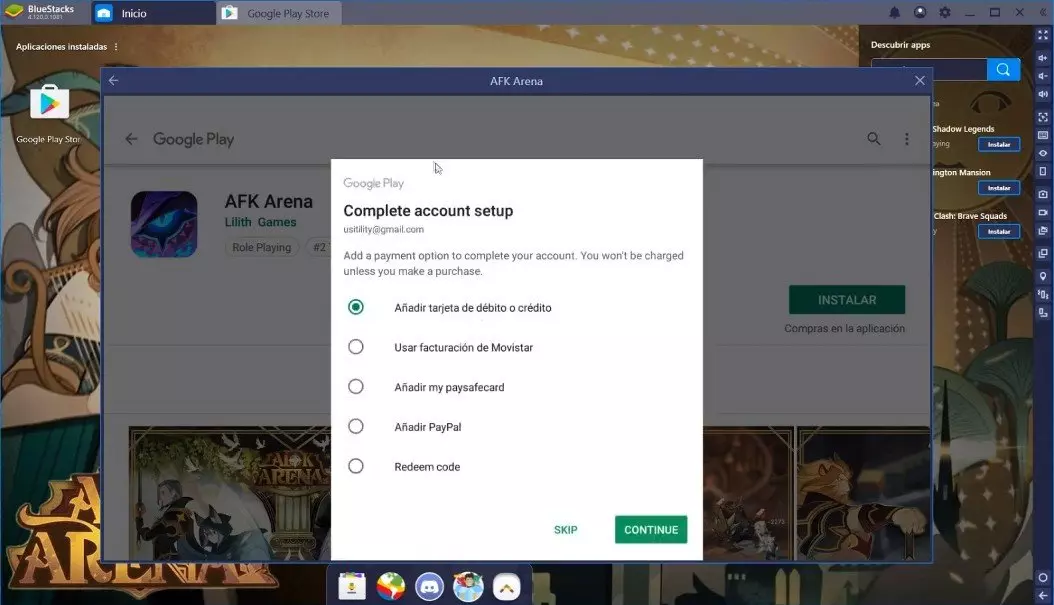The width and height of the screenshot is (1054, 605).
Task: Open the Google Play three-dot overflow menu
Action: pos(907,139)
